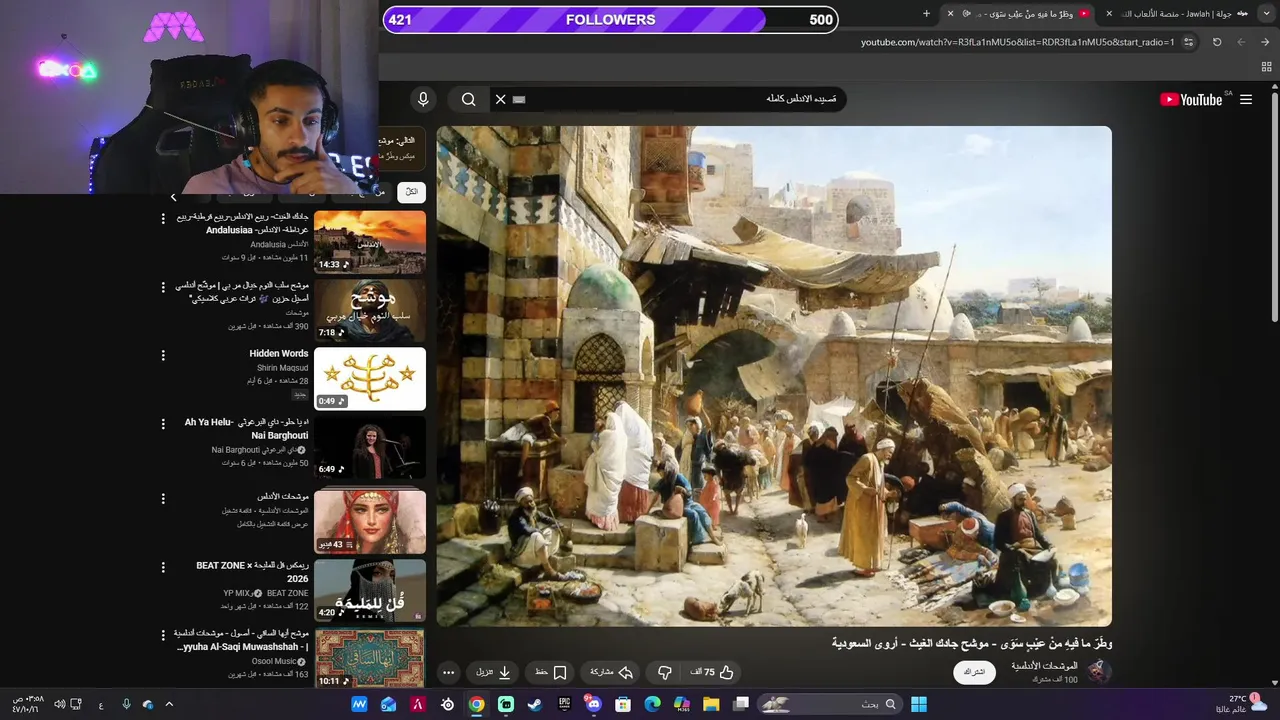Open Steam from taskbar
The height and width of the screenshot is (720, 1280).
535,704
